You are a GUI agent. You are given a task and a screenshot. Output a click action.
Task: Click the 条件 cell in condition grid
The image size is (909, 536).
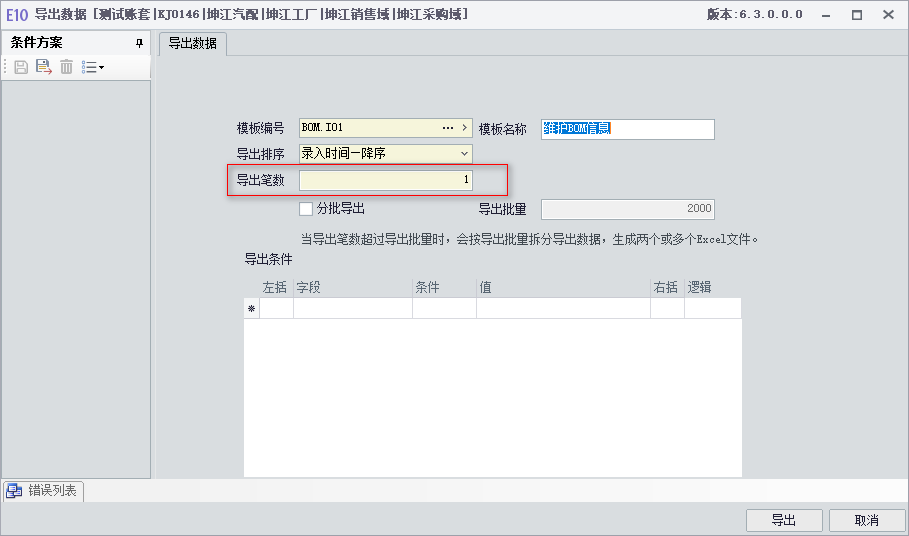tap(445, 309)
